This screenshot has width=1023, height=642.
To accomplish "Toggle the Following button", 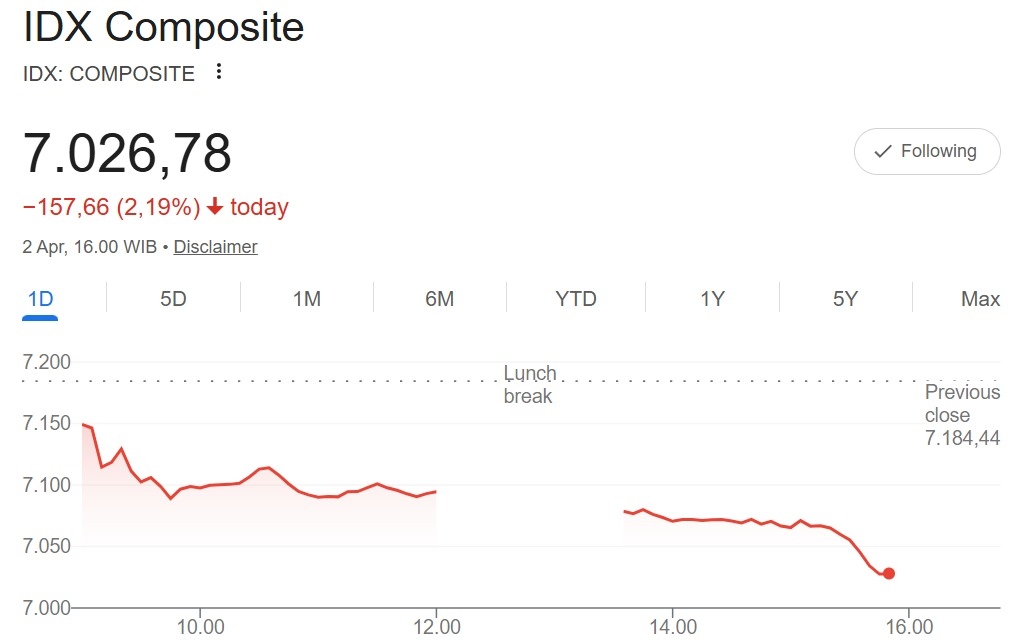I will (x=926, y=151).
